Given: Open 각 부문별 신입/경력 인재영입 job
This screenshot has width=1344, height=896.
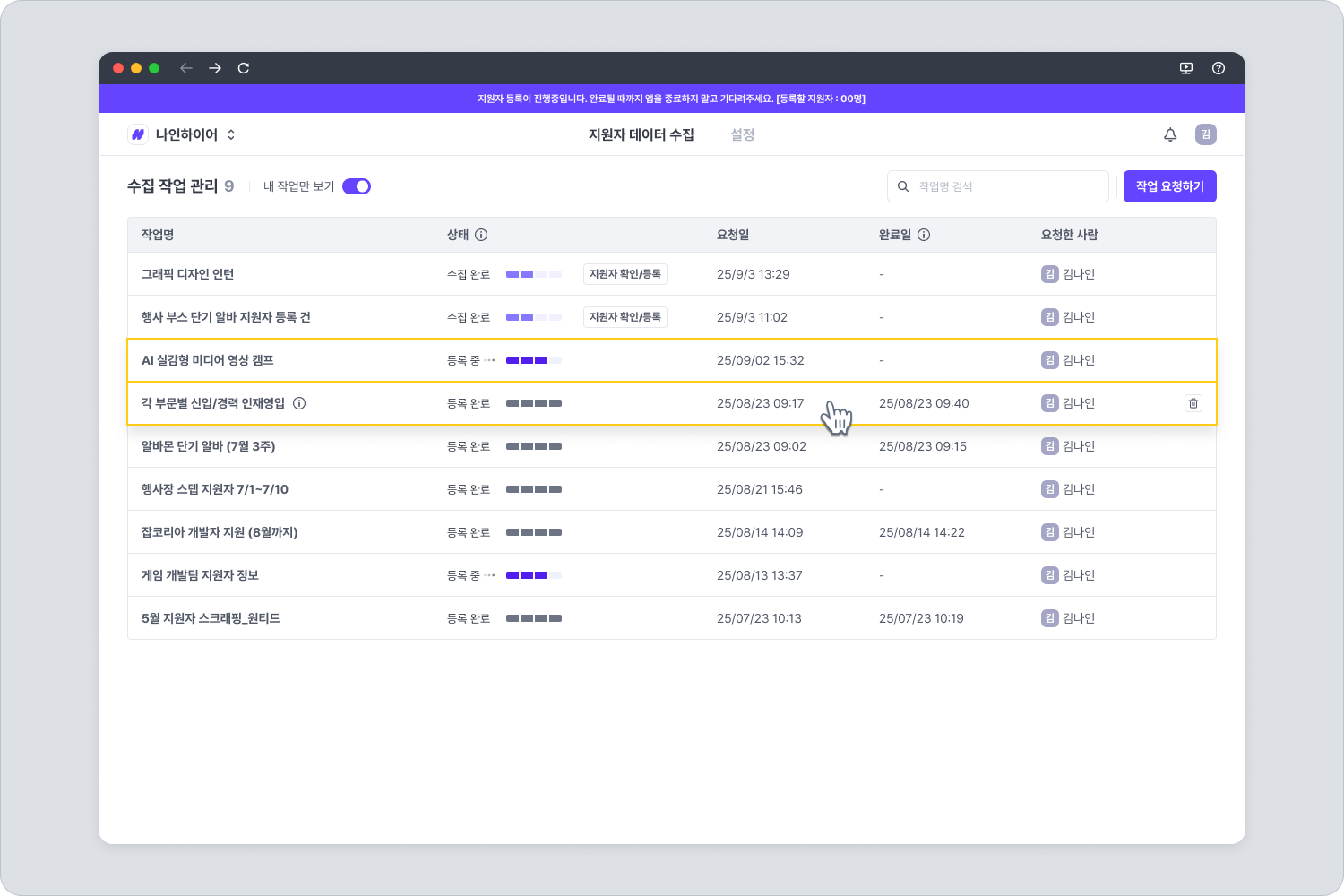Looking at the screenshot, I should tap(213, 403).
